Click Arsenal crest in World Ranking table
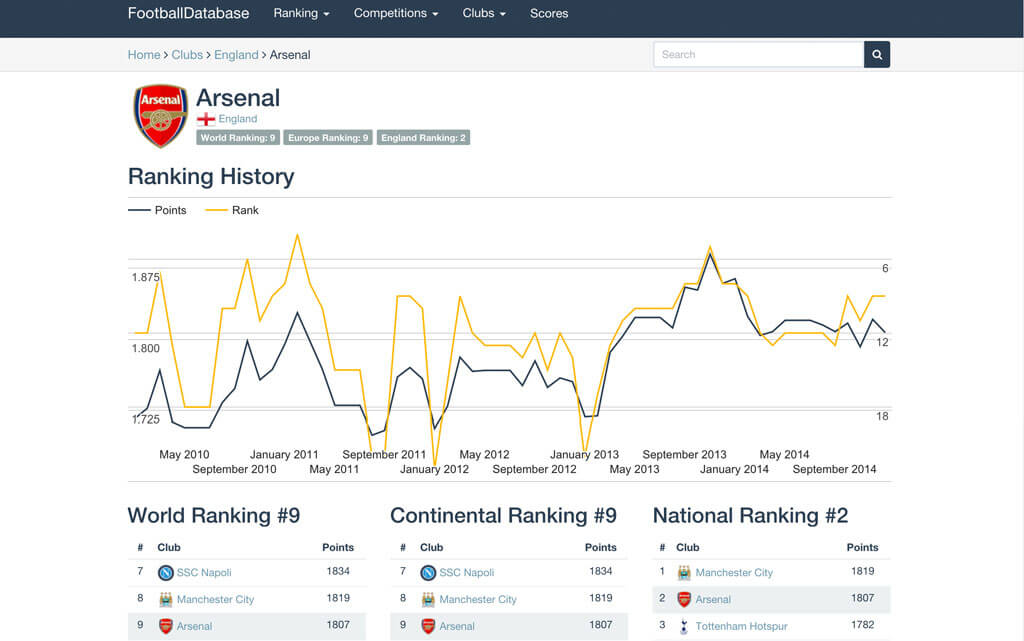Image resolution: width=1024 pixels, height=641 pixels. (x=166, y=627)
